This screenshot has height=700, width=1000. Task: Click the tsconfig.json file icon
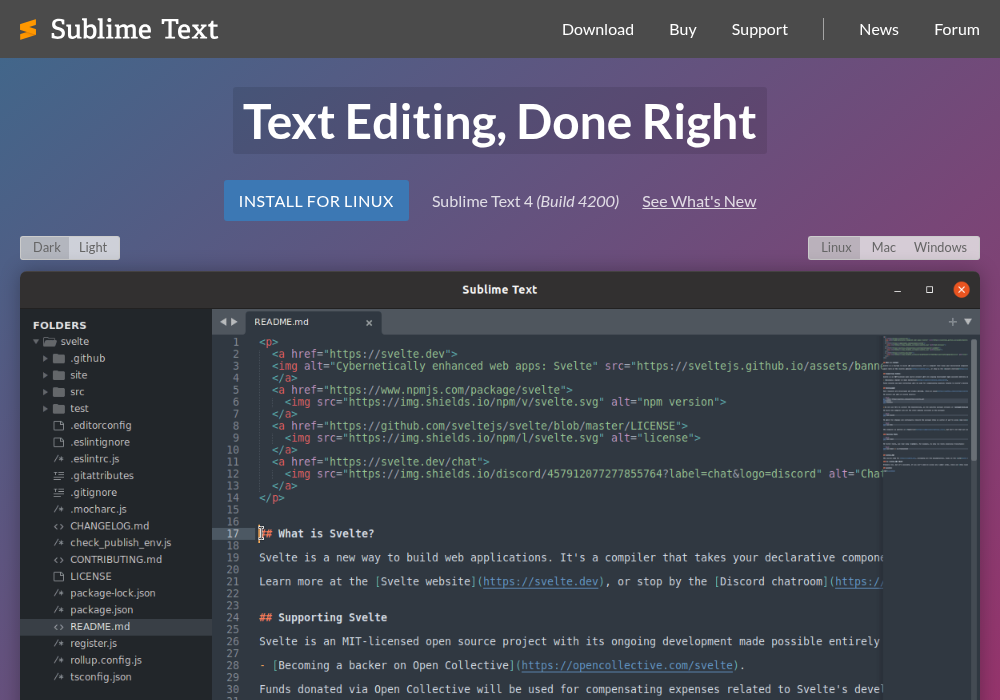coord(59,677)
